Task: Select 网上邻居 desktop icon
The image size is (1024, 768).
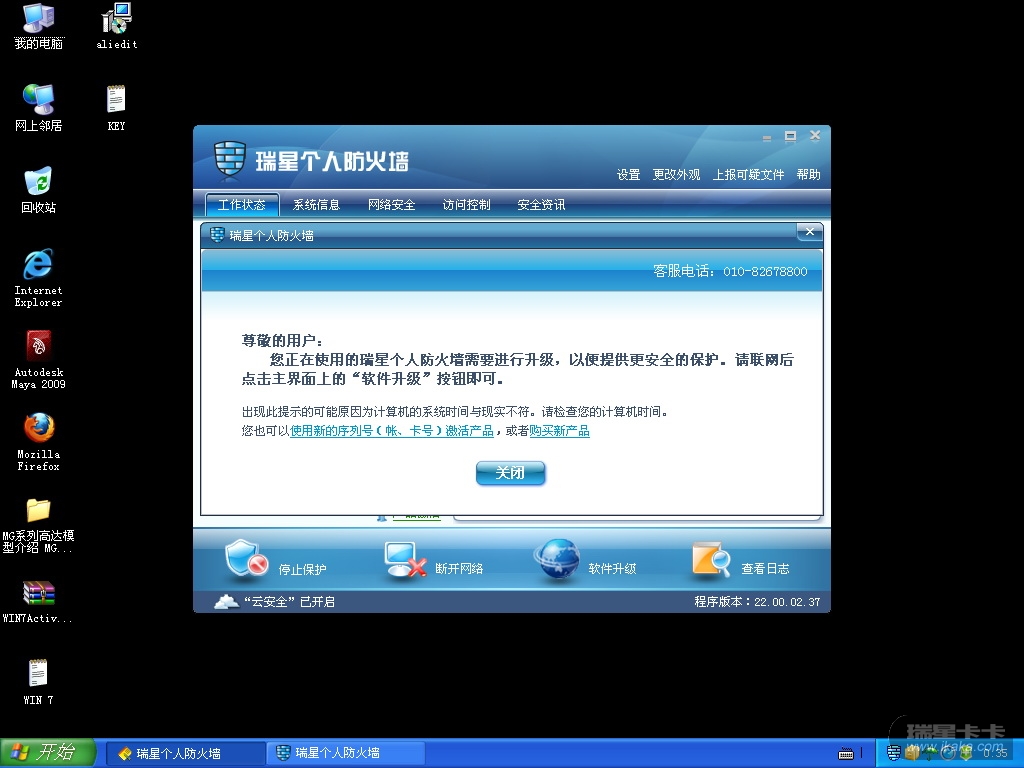Action: (39, 108)
